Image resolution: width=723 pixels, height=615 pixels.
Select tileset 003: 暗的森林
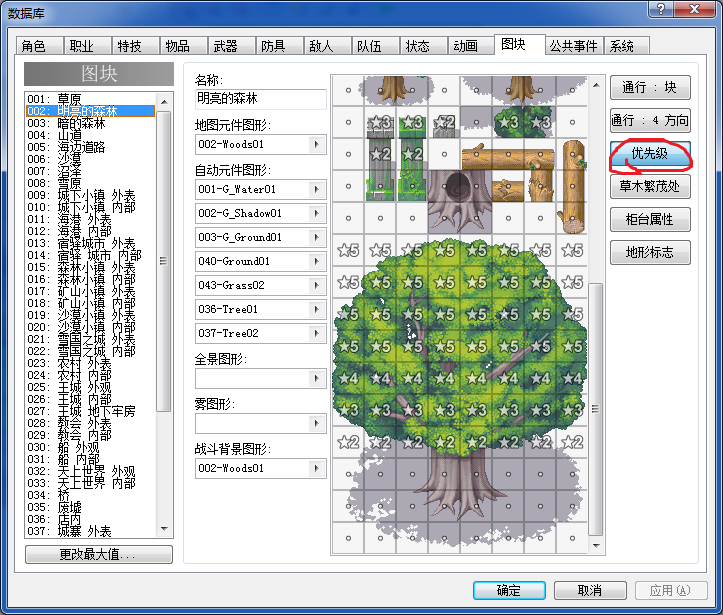click(x=90, y=123)
